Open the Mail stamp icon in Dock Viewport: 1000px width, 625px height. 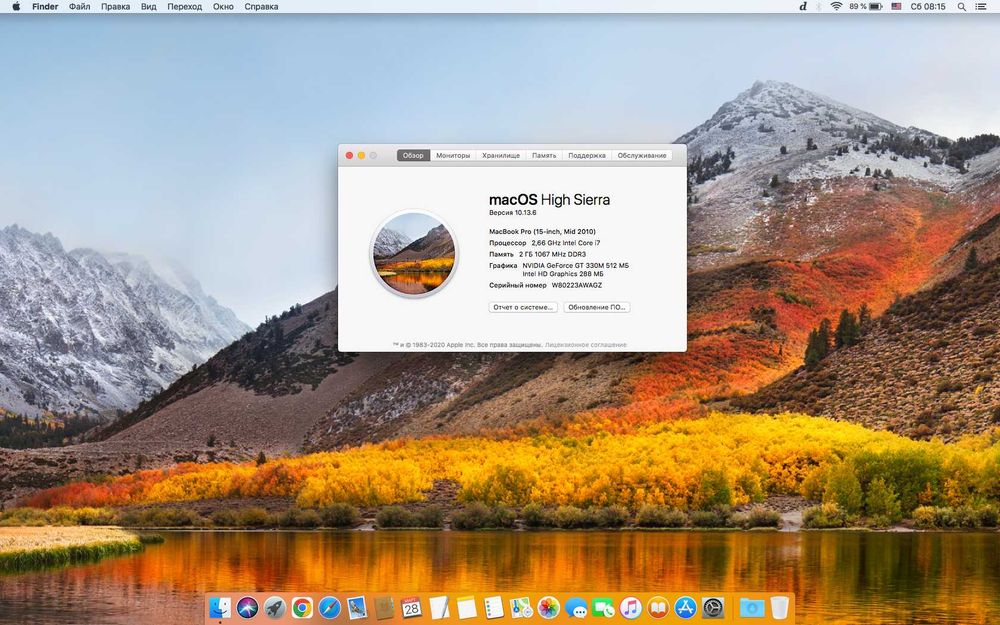point(357,608)
